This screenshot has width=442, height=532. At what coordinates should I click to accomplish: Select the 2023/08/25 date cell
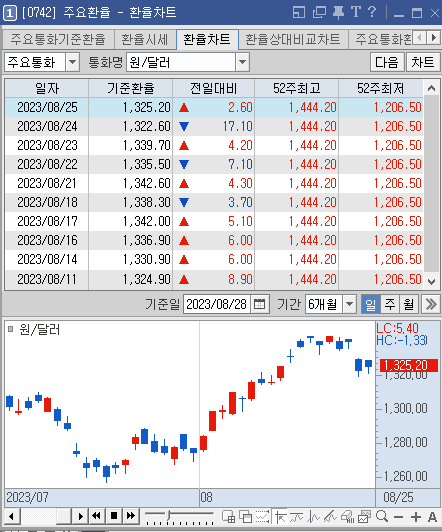click(x=47, y=108)
